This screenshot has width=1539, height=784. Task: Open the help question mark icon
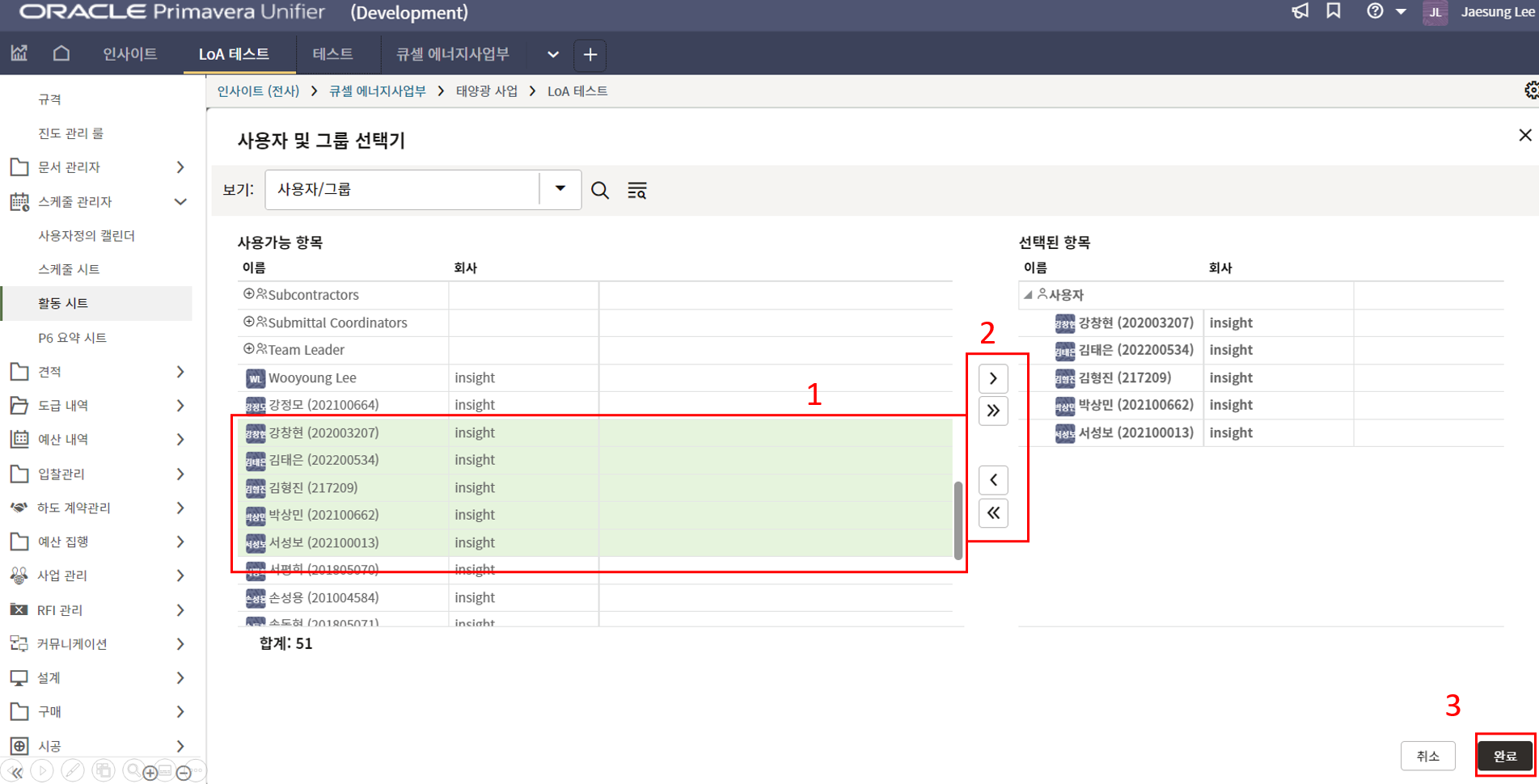click(1374, 11)
